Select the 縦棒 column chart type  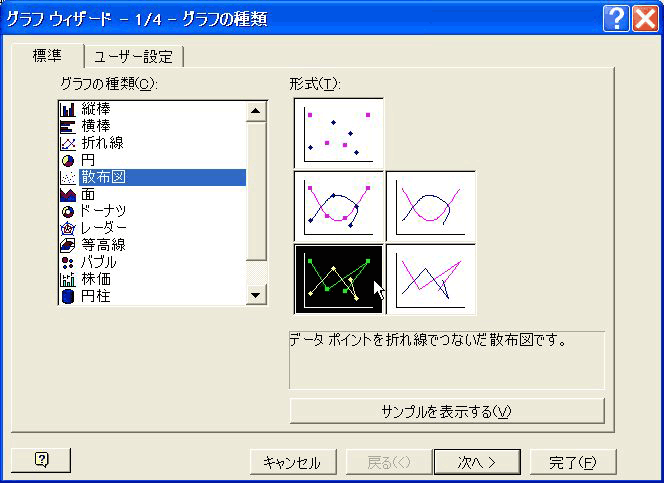coord(96,109)
